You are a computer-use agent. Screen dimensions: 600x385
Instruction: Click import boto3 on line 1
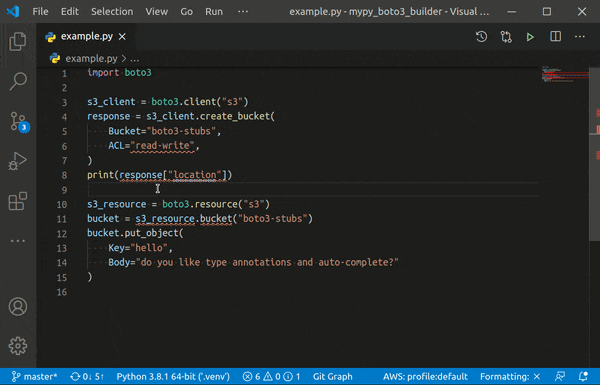coord(119,73)
